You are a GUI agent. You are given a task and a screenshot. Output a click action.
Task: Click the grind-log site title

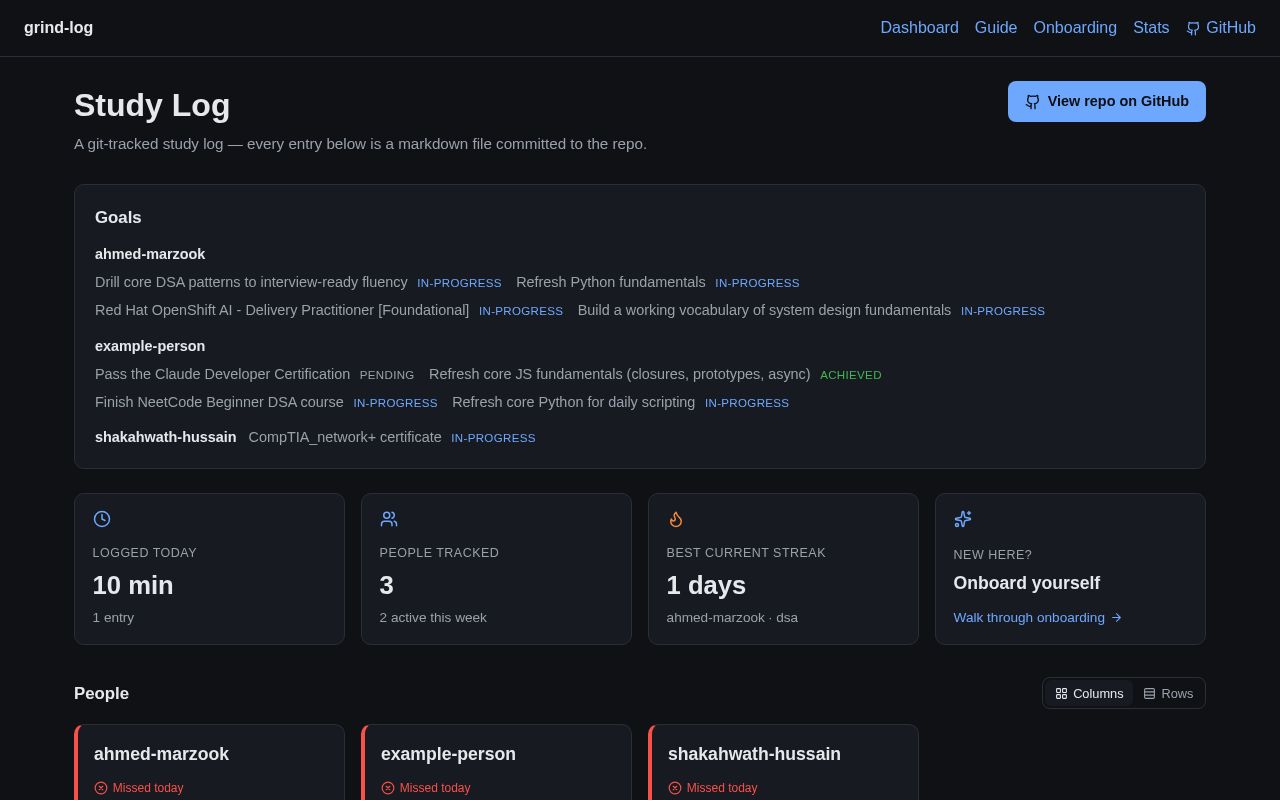click(58, 28)
